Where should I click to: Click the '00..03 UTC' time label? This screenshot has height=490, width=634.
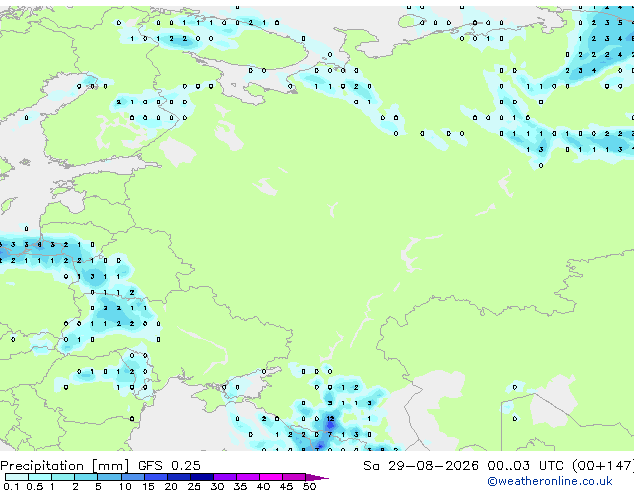pyautogui.click(x=525, y=466)
